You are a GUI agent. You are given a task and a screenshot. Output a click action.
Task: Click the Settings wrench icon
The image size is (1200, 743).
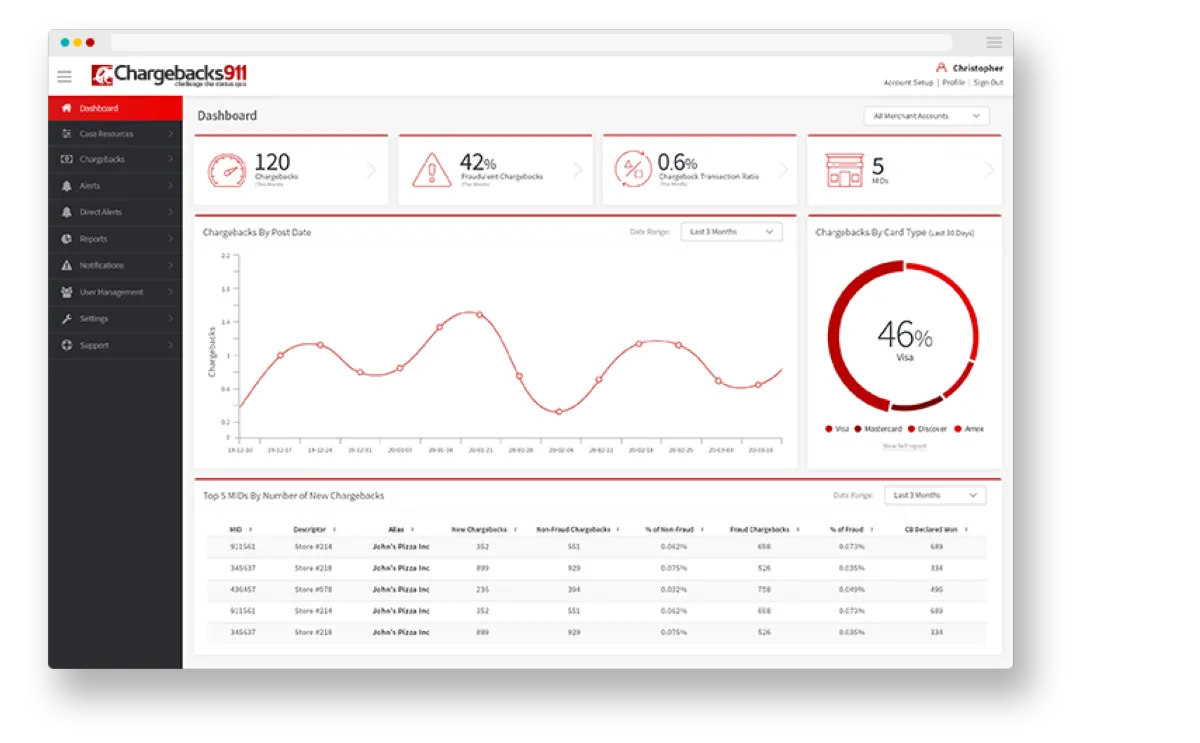point(67,319)
